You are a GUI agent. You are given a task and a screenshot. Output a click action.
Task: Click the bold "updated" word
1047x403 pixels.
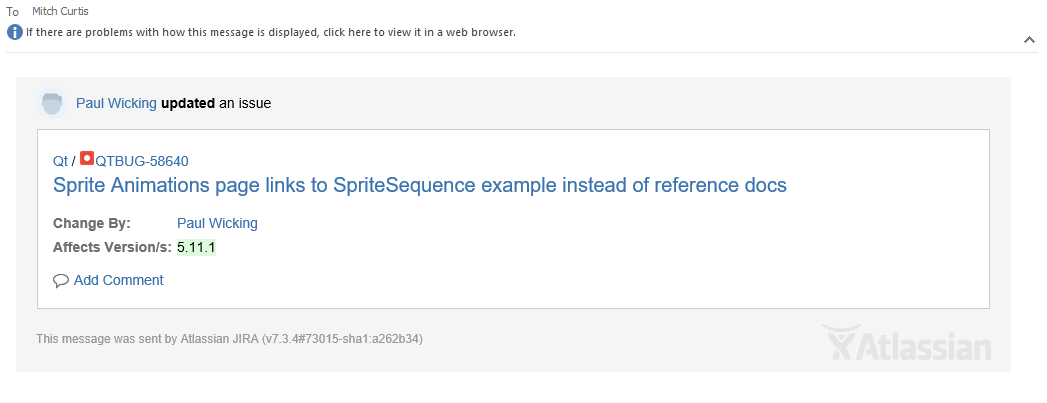click(188, 103)
